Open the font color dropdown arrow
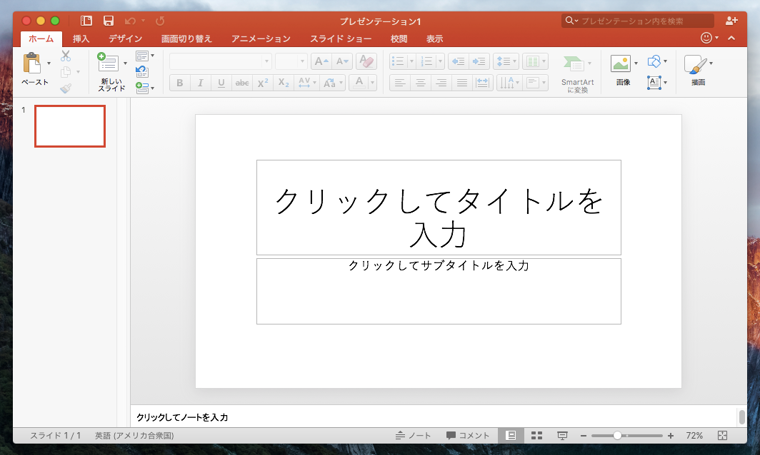Image resolution: width=760 pixels, height=455 pixels. (x=373, y=83)
